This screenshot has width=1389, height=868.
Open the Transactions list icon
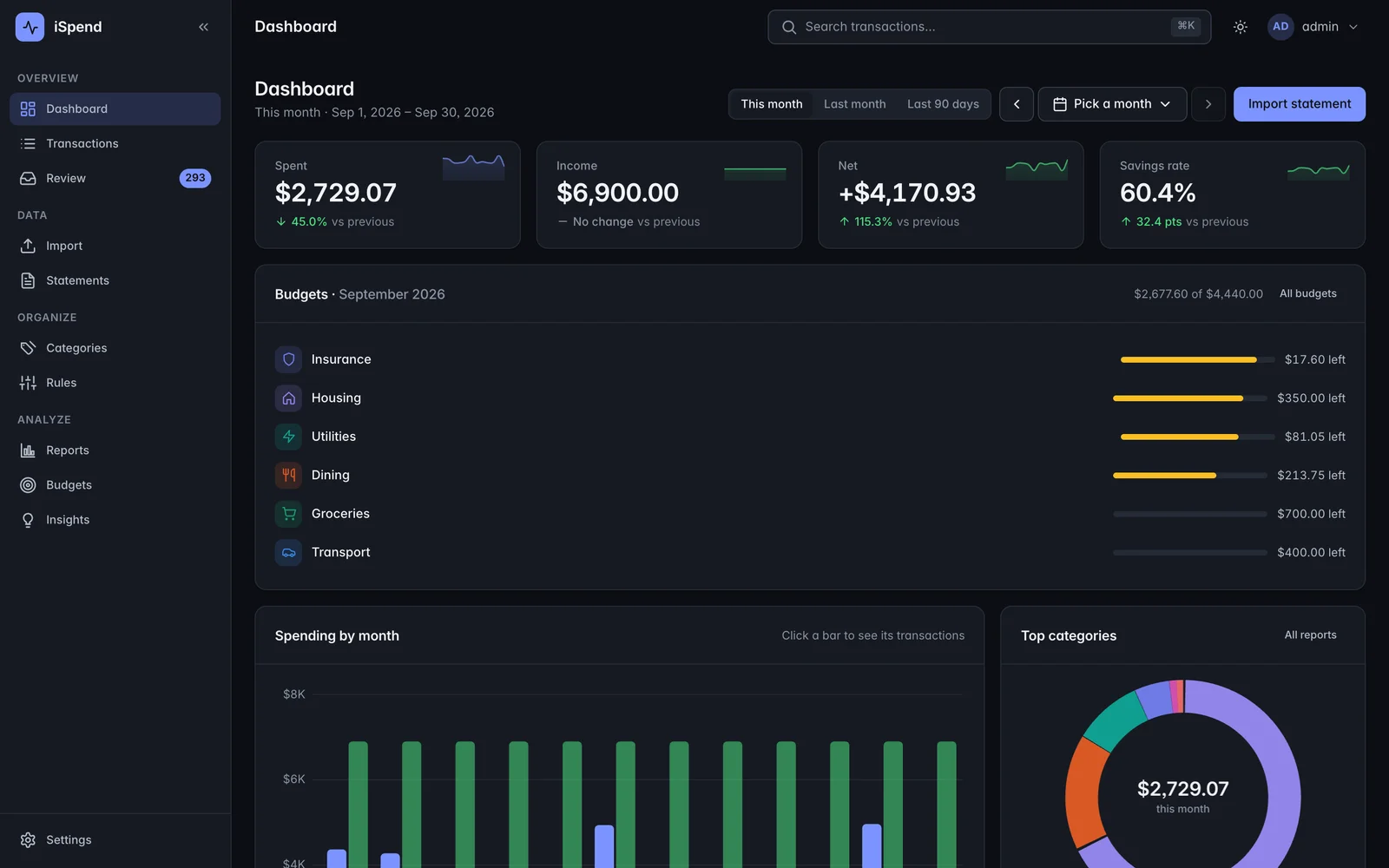(28, 143)
